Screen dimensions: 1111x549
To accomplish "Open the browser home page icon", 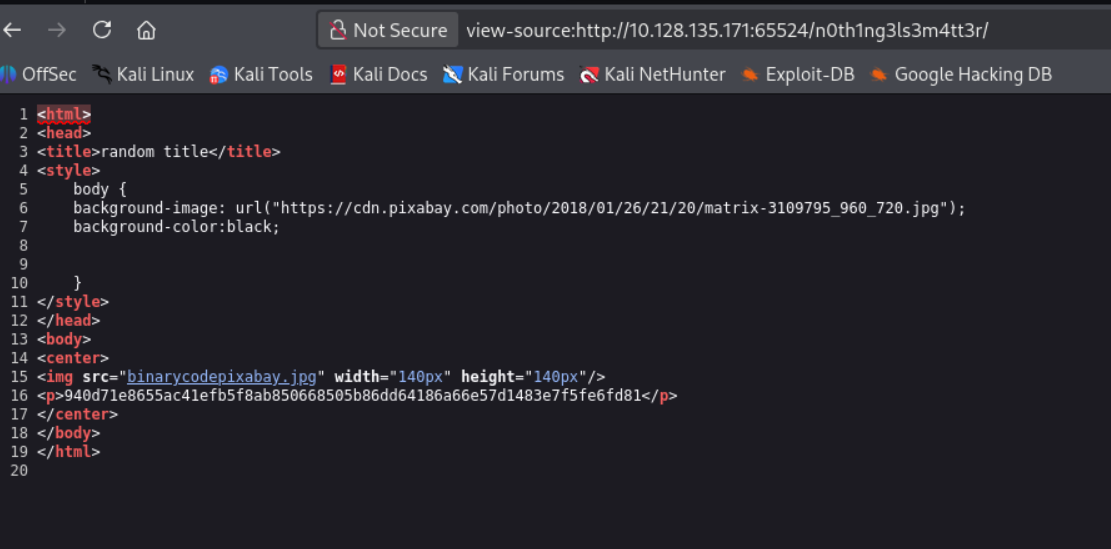I will (146, 30).
